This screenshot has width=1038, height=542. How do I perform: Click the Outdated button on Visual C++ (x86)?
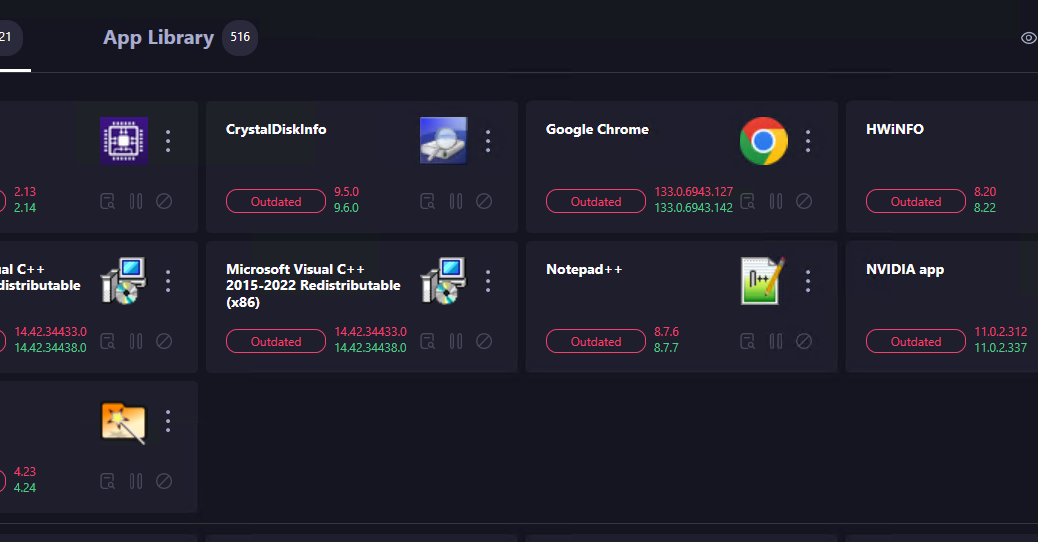pos(276,341)
